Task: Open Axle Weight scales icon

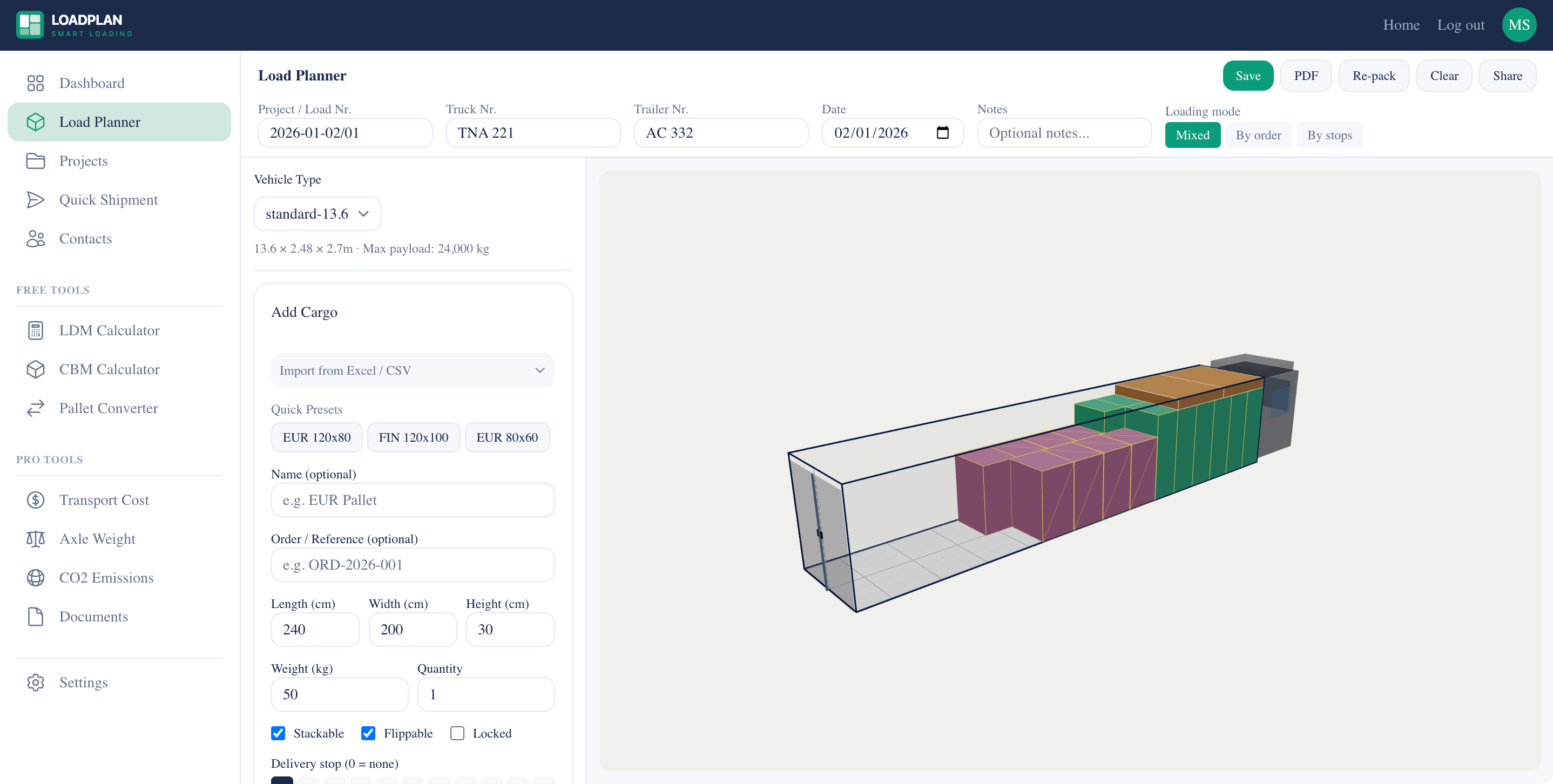Action: tap(36, 539)
